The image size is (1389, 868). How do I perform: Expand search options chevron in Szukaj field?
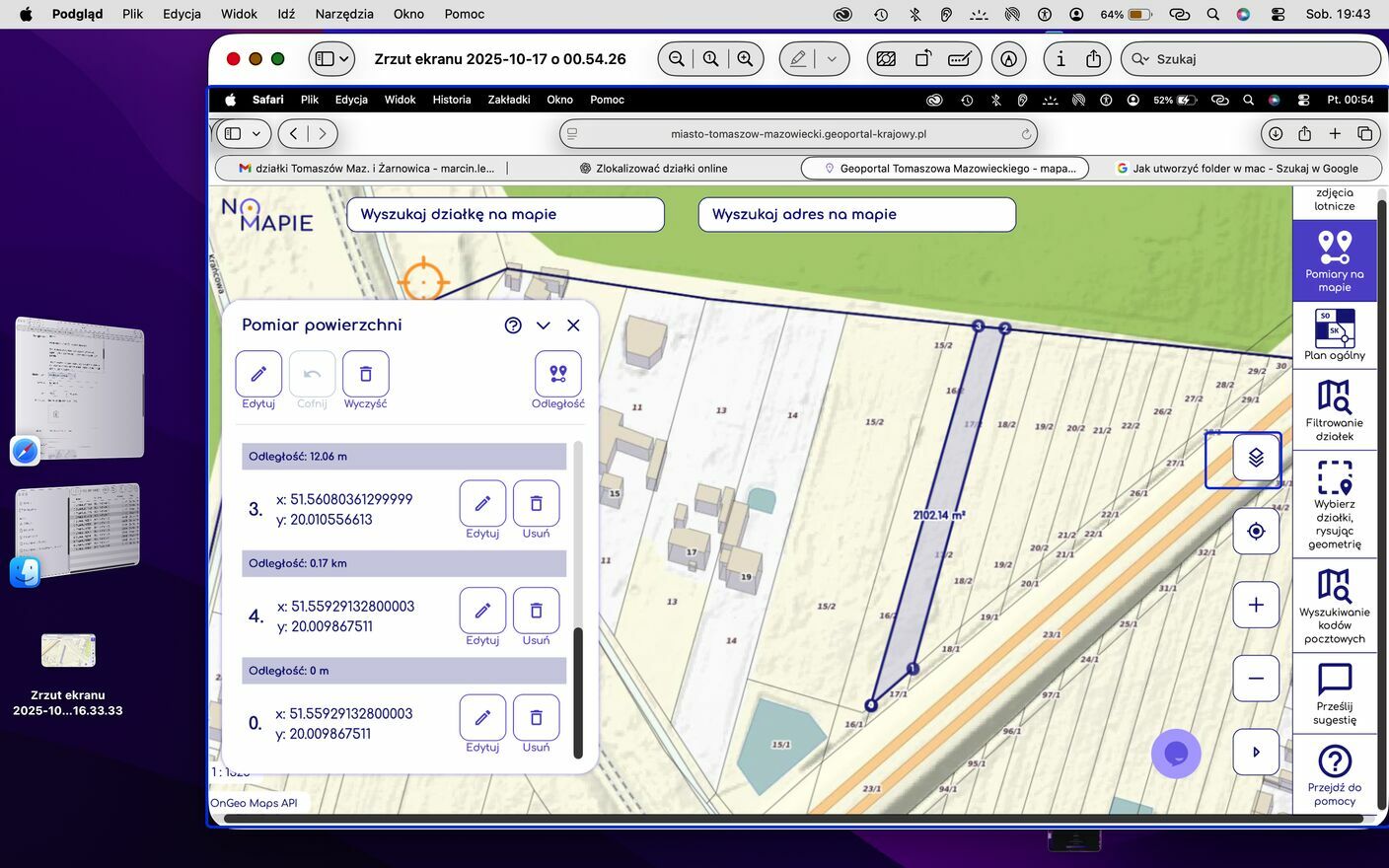tap(1140, 59)
